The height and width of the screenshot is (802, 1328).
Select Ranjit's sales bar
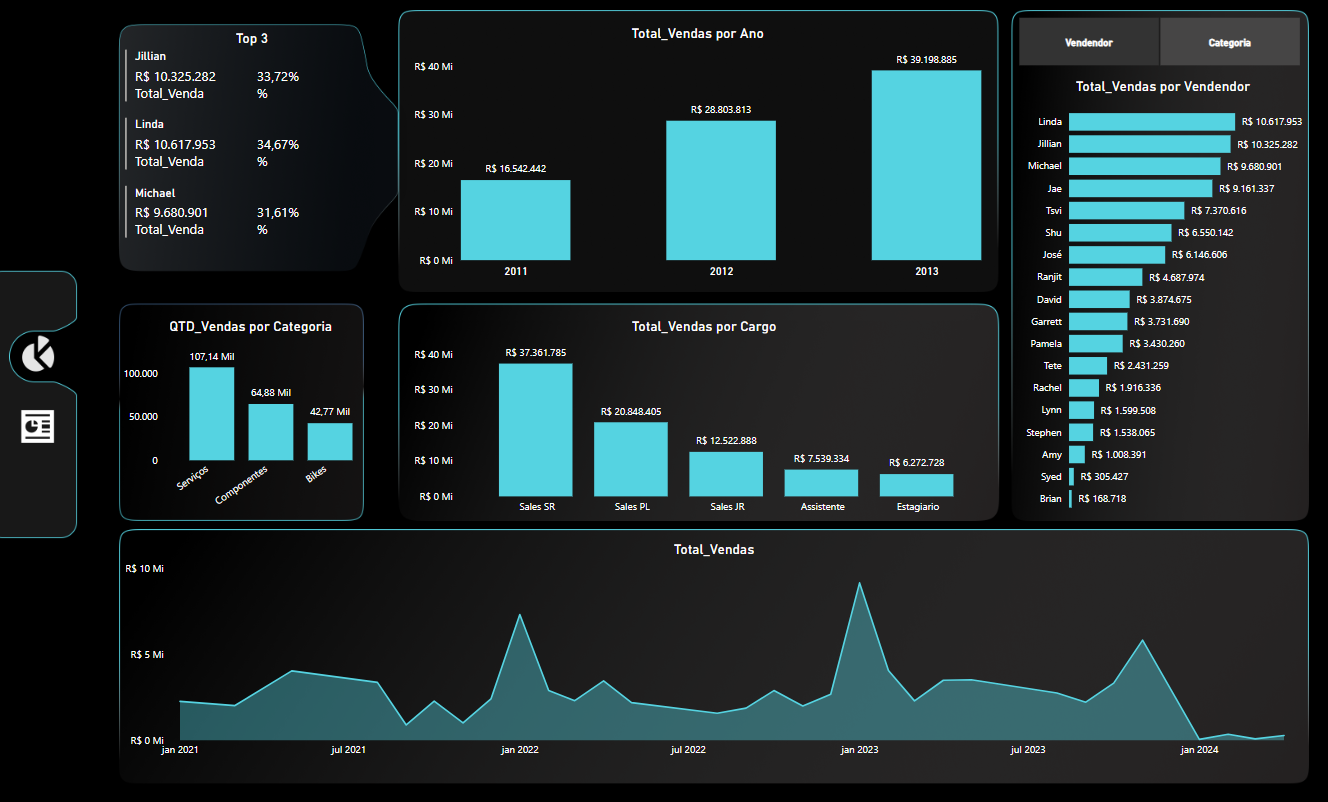(x=1106, y=277)
